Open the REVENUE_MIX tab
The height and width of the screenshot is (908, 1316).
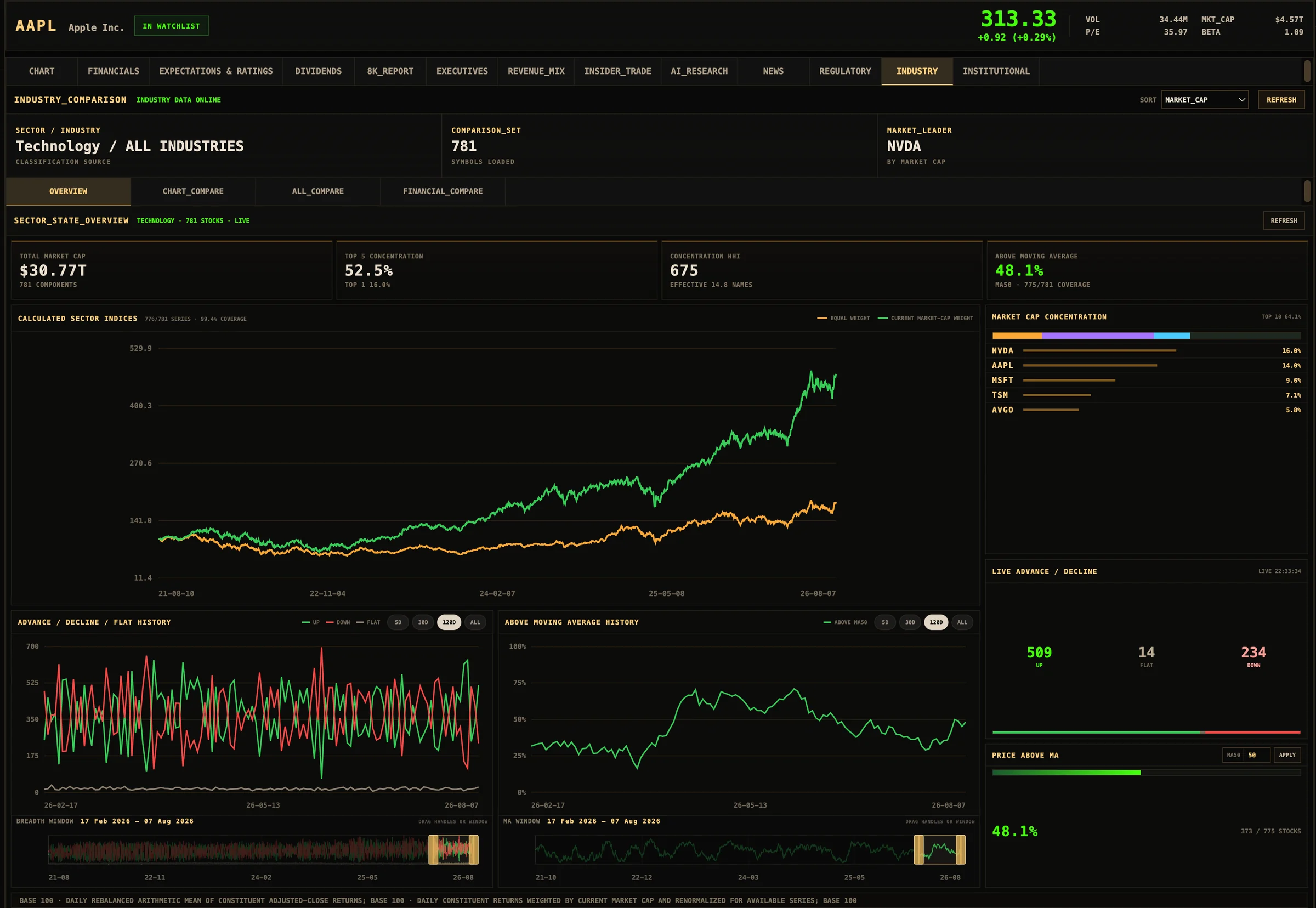[x=536, y=71]
